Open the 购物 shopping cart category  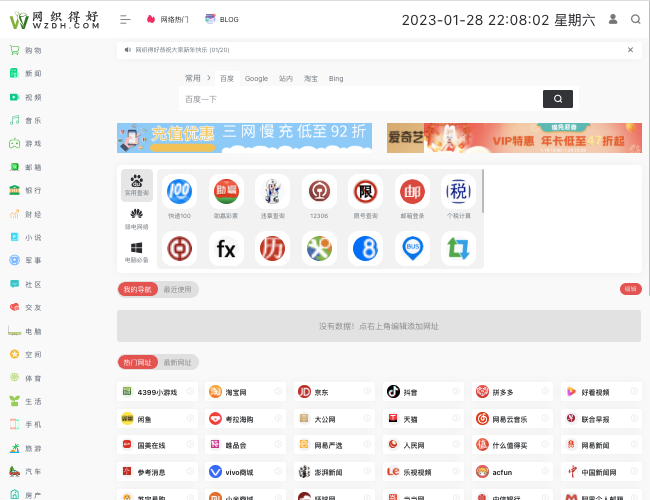point(25,50)
